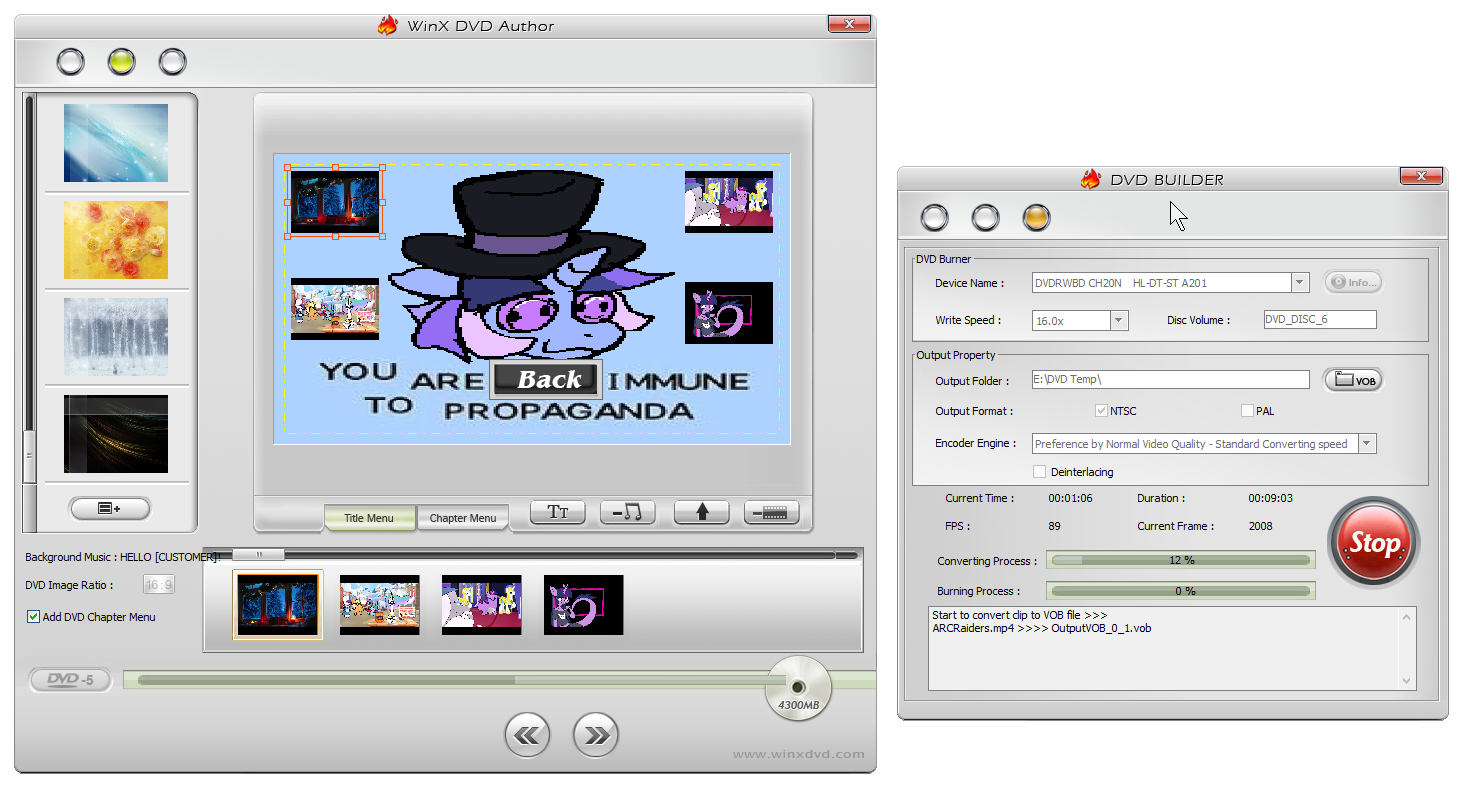Click the Back button in the menu preview
The height and width of the screenshot is (787, 1465).
click(x=546, y=380)
